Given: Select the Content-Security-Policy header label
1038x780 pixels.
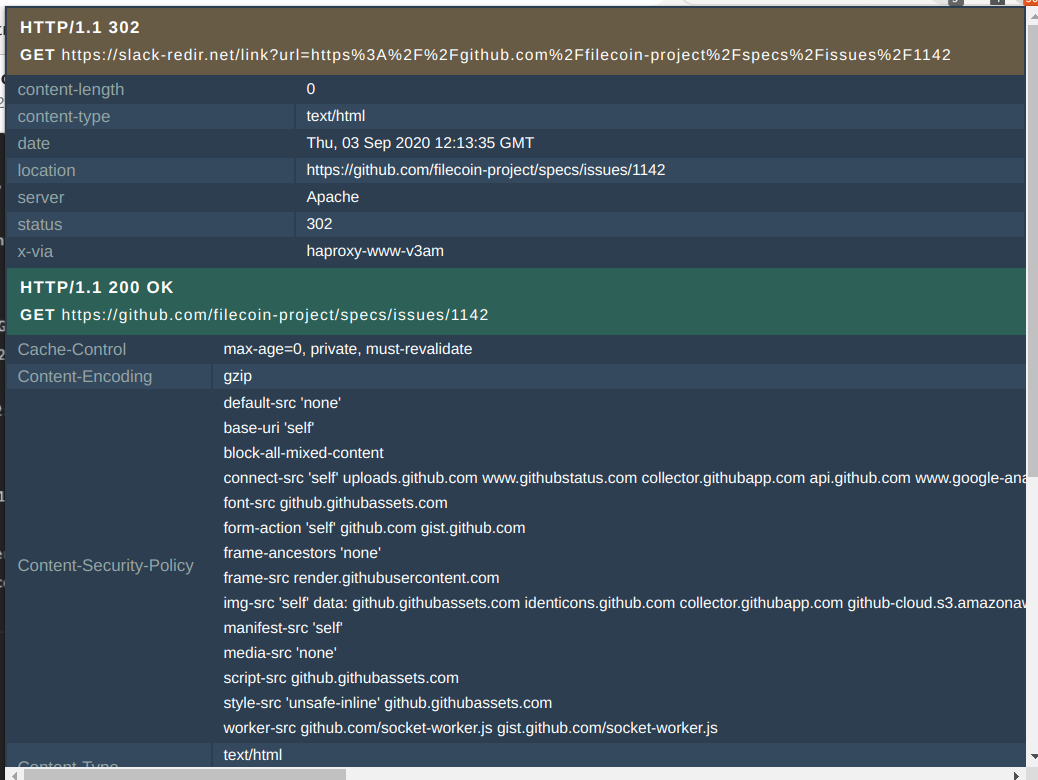Looking at the screenshot, I should tap(105, 565).
